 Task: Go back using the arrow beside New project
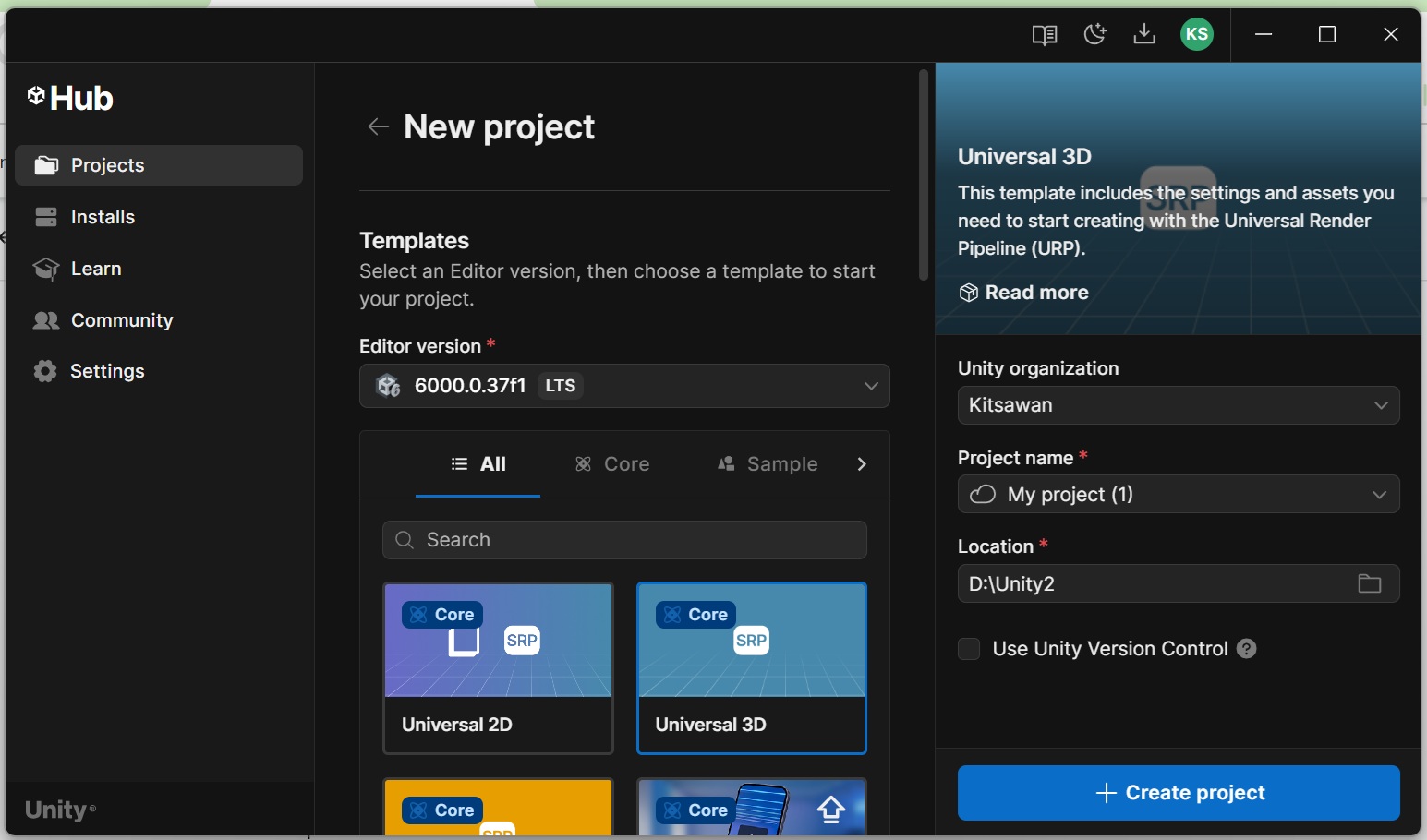(x=378, y=126)
